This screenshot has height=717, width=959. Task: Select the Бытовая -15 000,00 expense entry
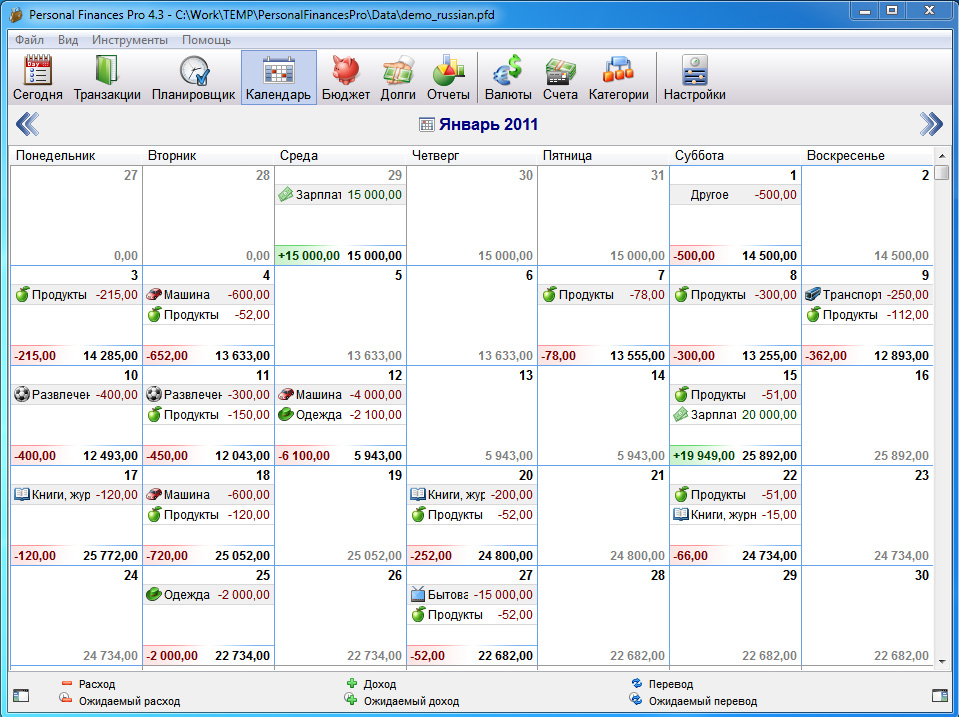coord(471,594)
